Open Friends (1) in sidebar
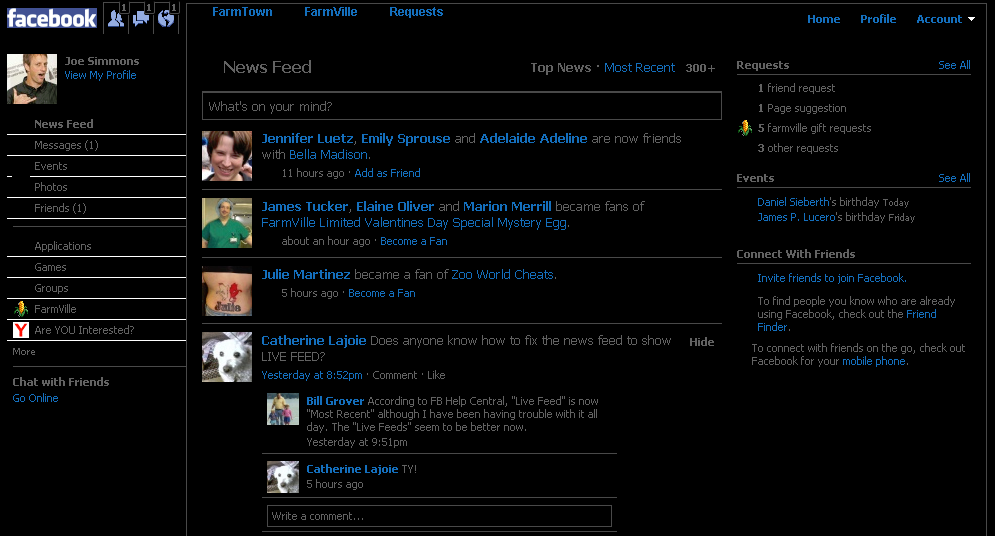 click(60, 207)
